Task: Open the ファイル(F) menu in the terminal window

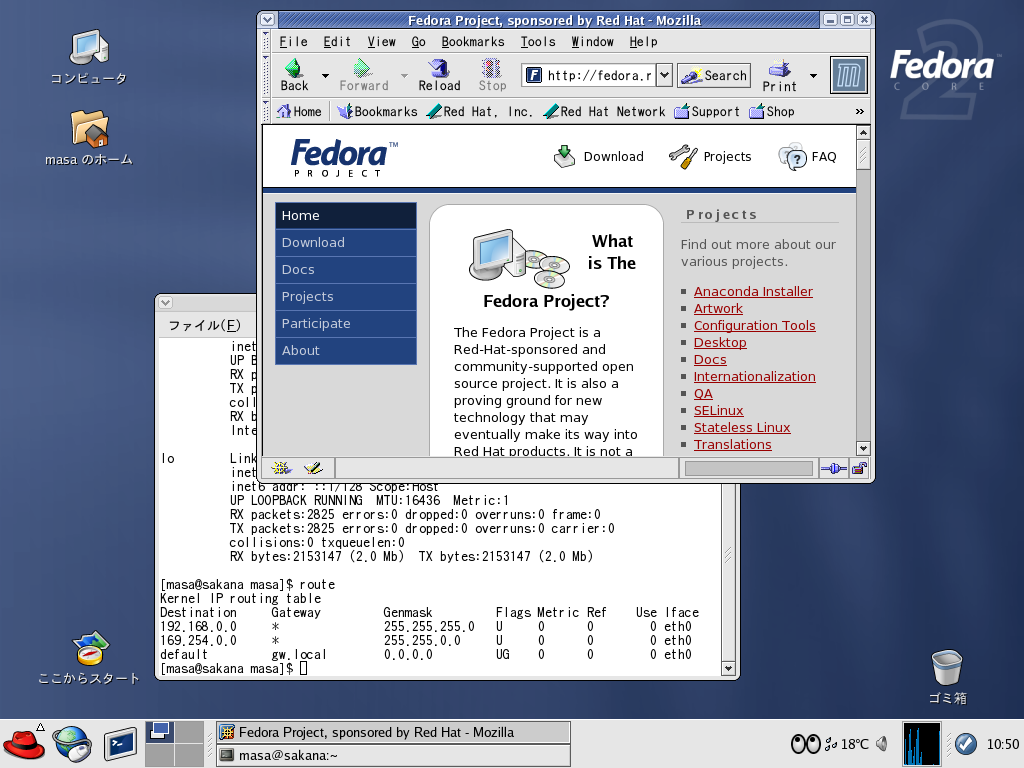Action: coord(204,325)
